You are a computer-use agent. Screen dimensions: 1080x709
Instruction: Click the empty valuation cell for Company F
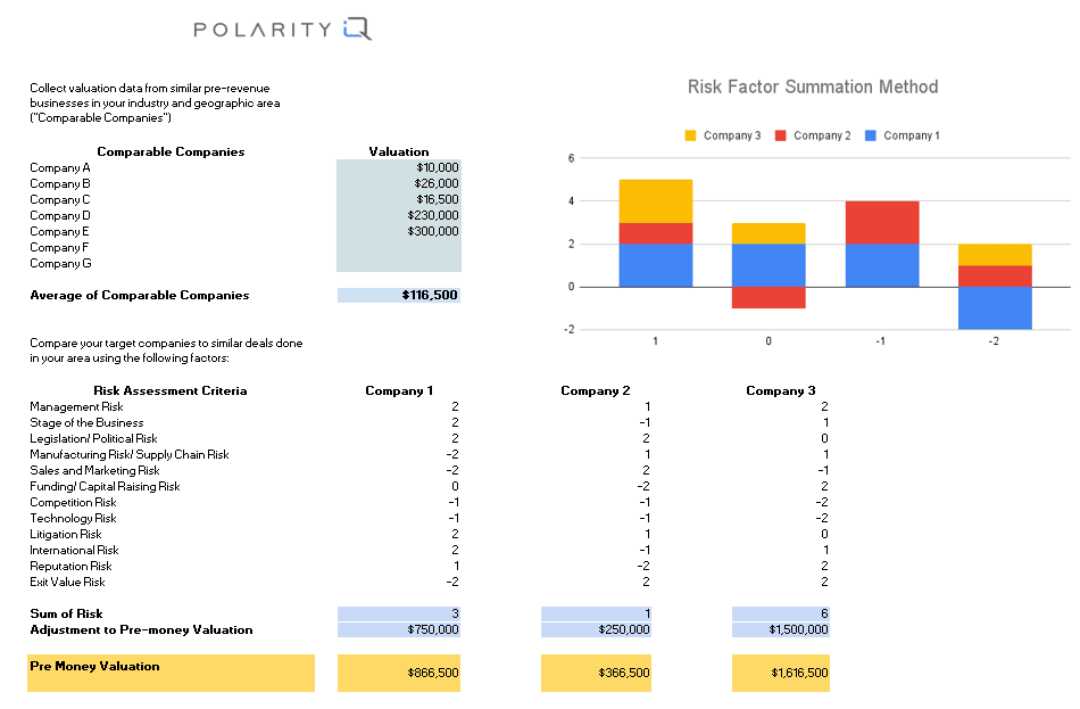399,247
